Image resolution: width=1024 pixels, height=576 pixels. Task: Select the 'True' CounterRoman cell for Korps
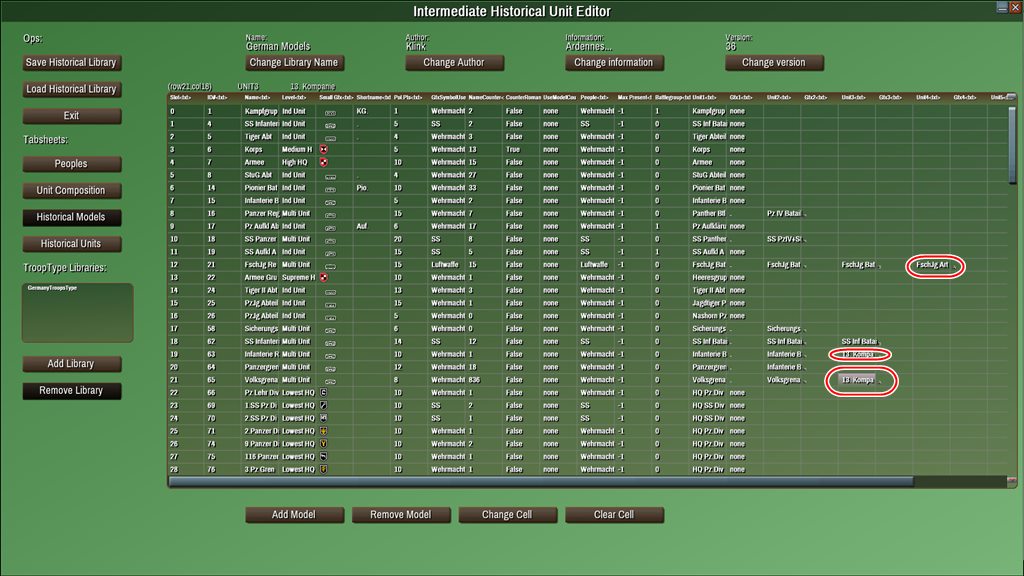(x=513, y=150)
